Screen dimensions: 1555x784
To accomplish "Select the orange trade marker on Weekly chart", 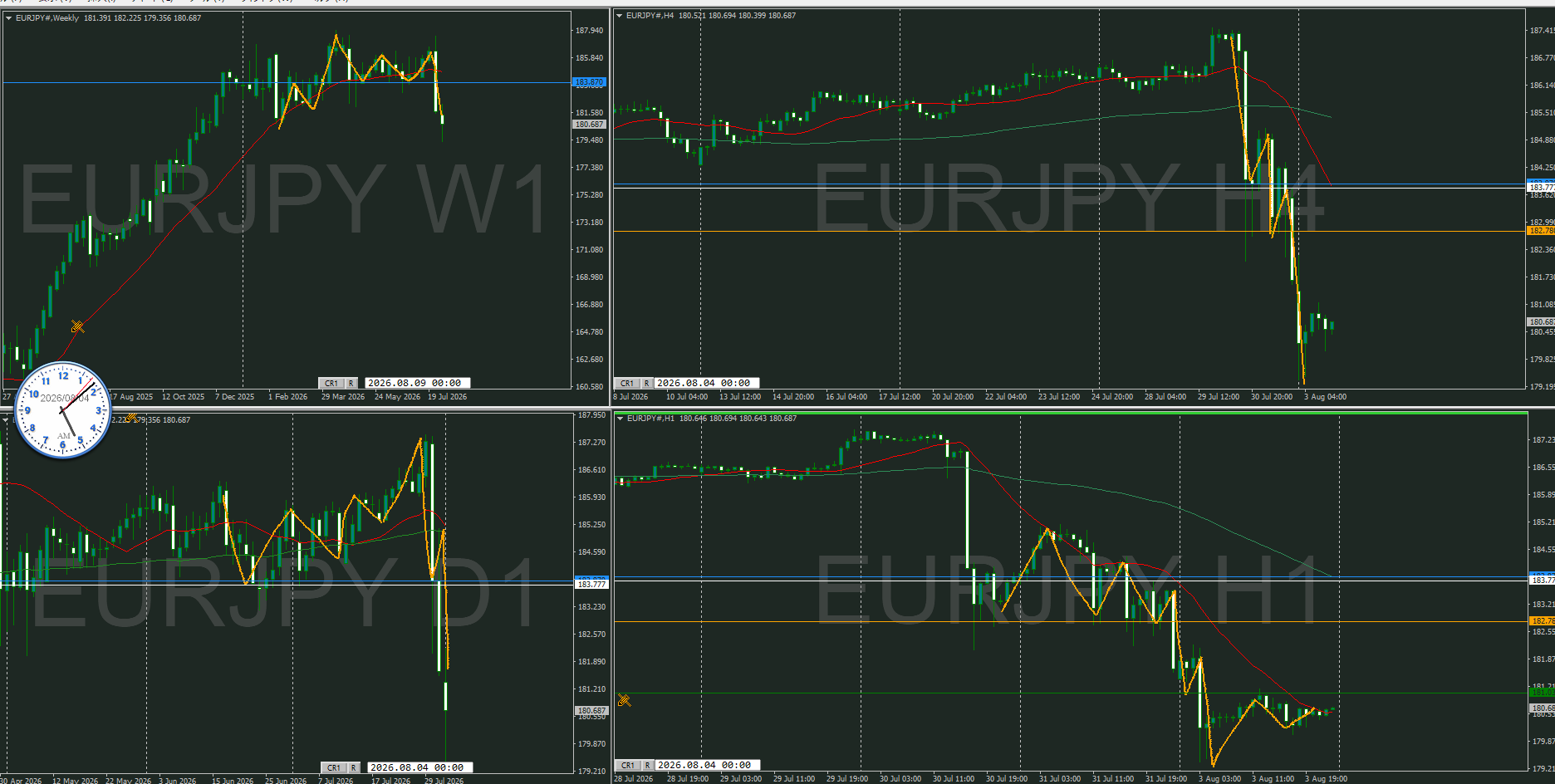I will (77, 326).
